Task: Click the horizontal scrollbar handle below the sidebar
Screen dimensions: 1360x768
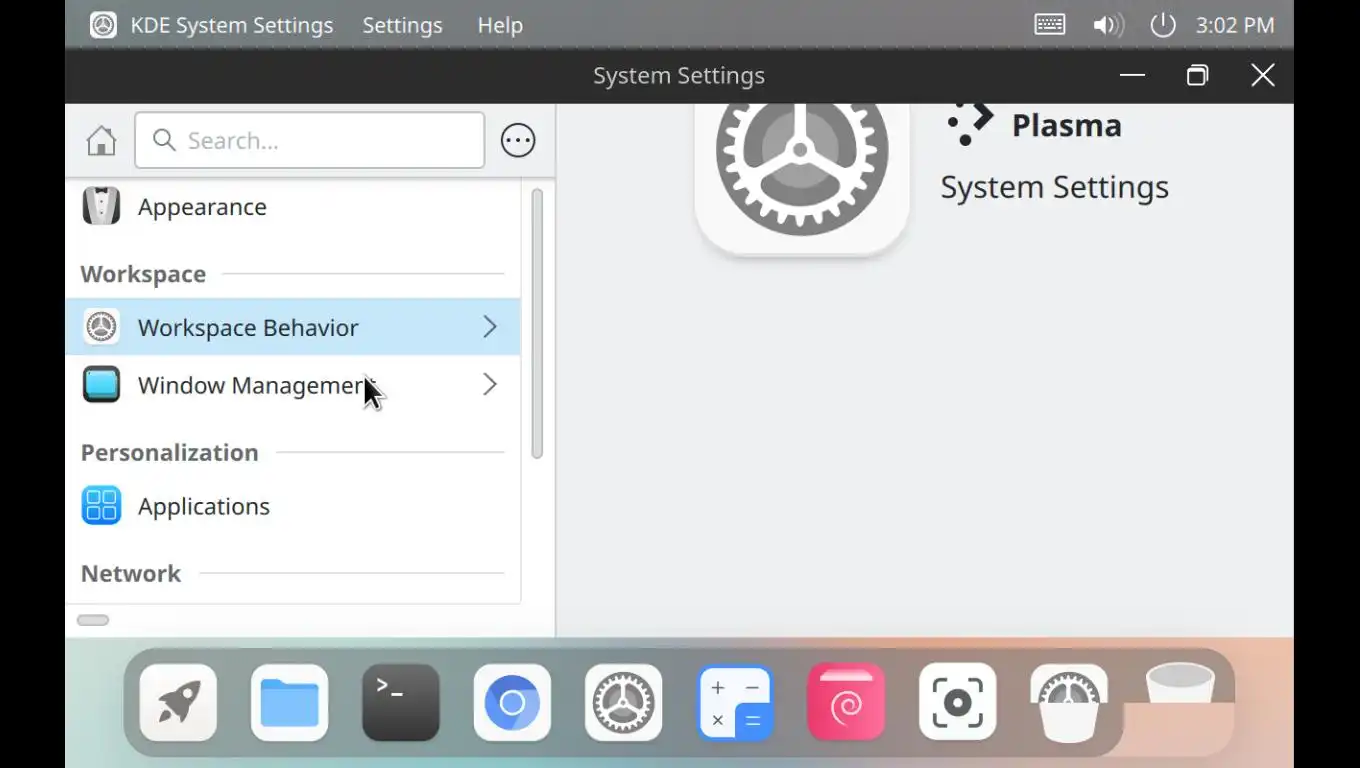Action: [x=93, y=620]
